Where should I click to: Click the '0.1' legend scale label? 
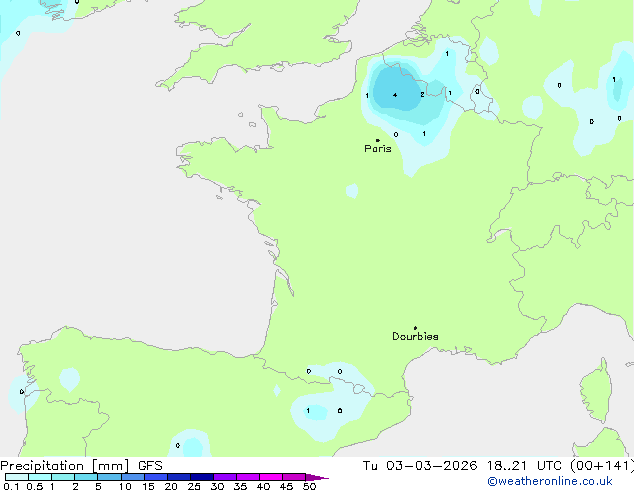click(11, 486)
